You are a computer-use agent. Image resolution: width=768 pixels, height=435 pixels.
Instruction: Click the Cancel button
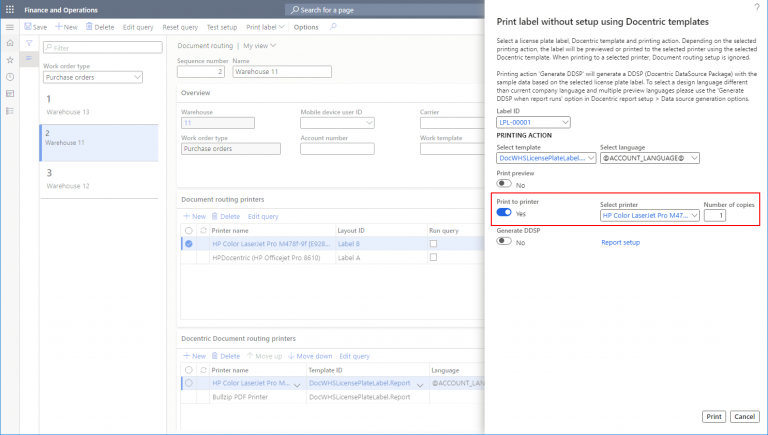click(x=744, y=416)
